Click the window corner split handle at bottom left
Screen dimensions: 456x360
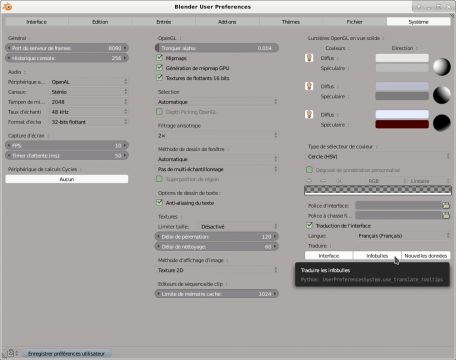pos(3,356)
